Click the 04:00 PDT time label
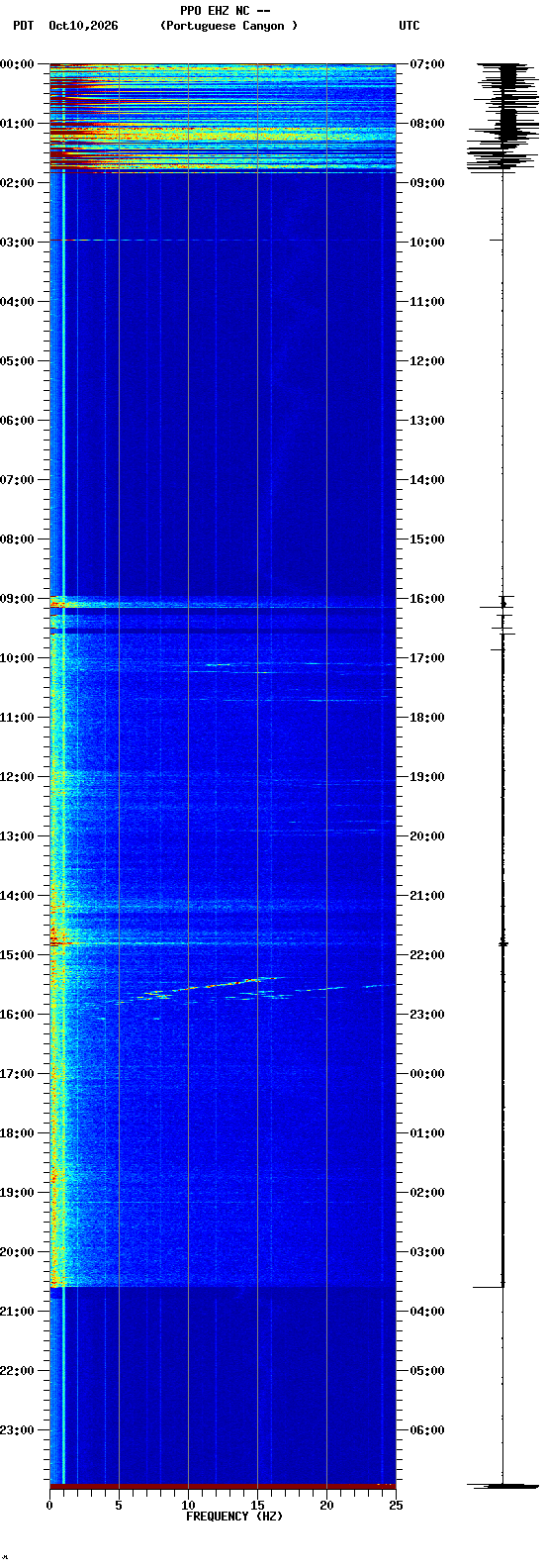The width and height of the screenshot is (546, 1568). tap(18, 302)
